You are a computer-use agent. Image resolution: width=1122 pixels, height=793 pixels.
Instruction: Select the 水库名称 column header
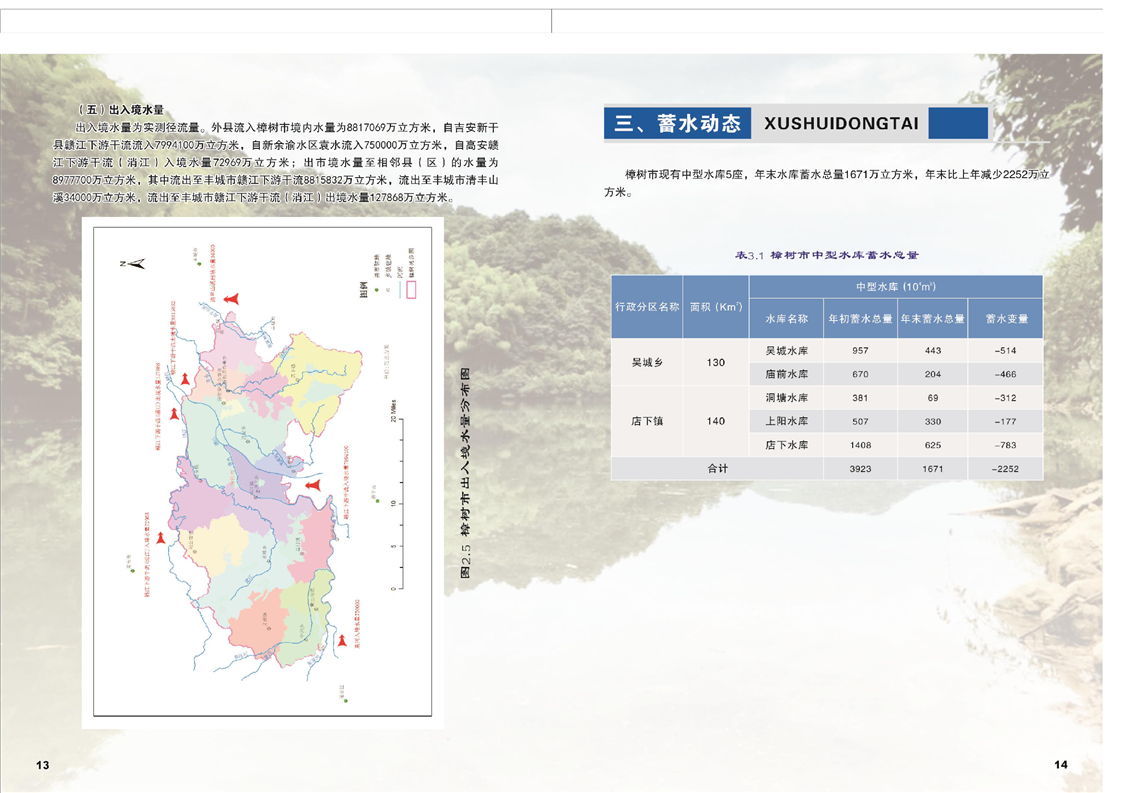pos(786,319)
